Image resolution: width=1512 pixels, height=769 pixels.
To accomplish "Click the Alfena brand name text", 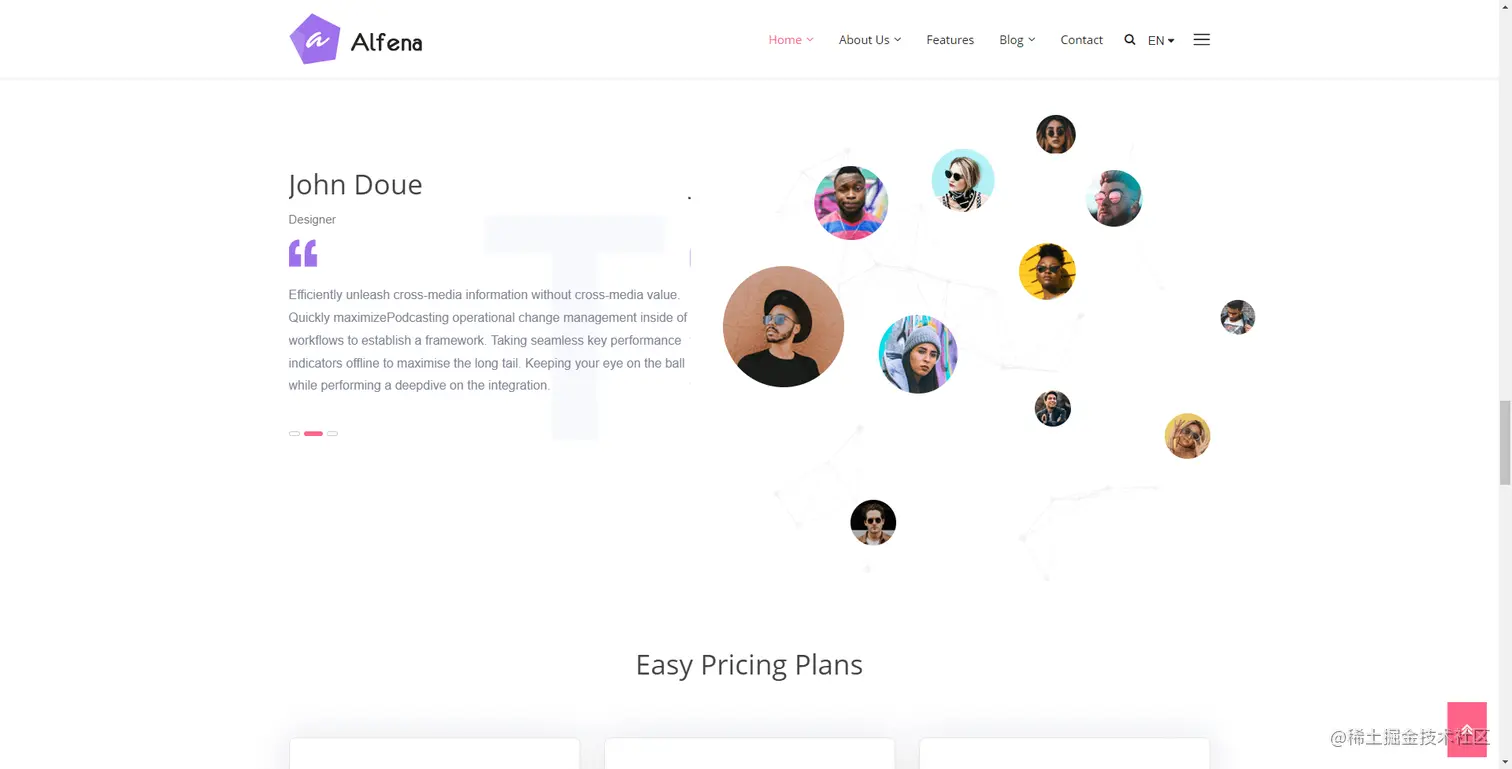I will click(386, 42).
